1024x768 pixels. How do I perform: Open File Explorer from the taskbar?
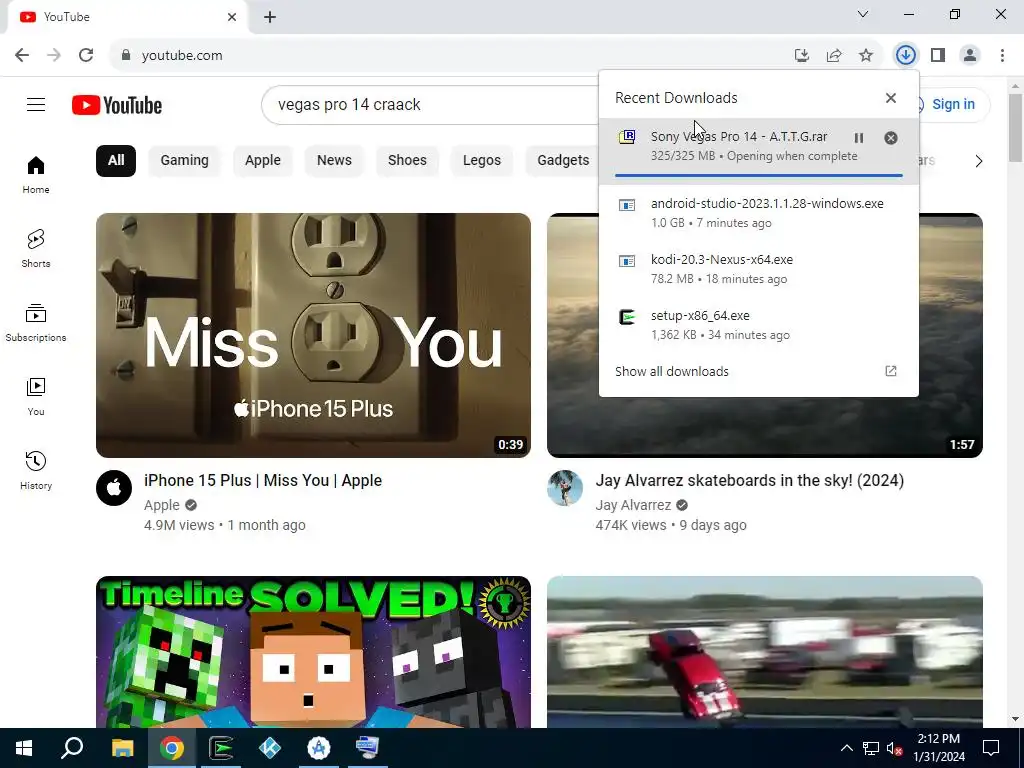click(122, 748)
